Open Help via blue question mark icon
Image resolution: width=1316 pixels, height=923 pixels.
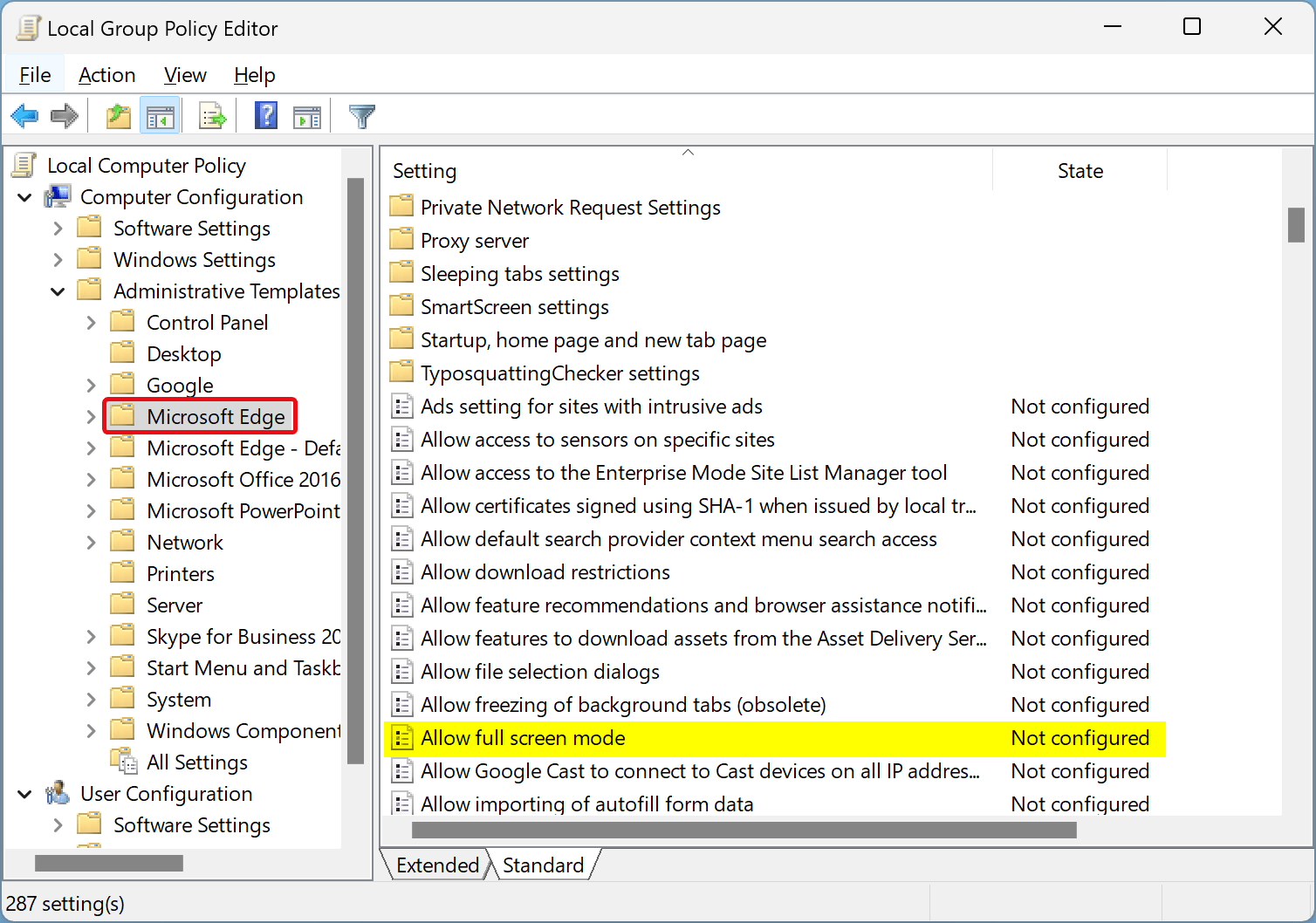click(266, 116)
